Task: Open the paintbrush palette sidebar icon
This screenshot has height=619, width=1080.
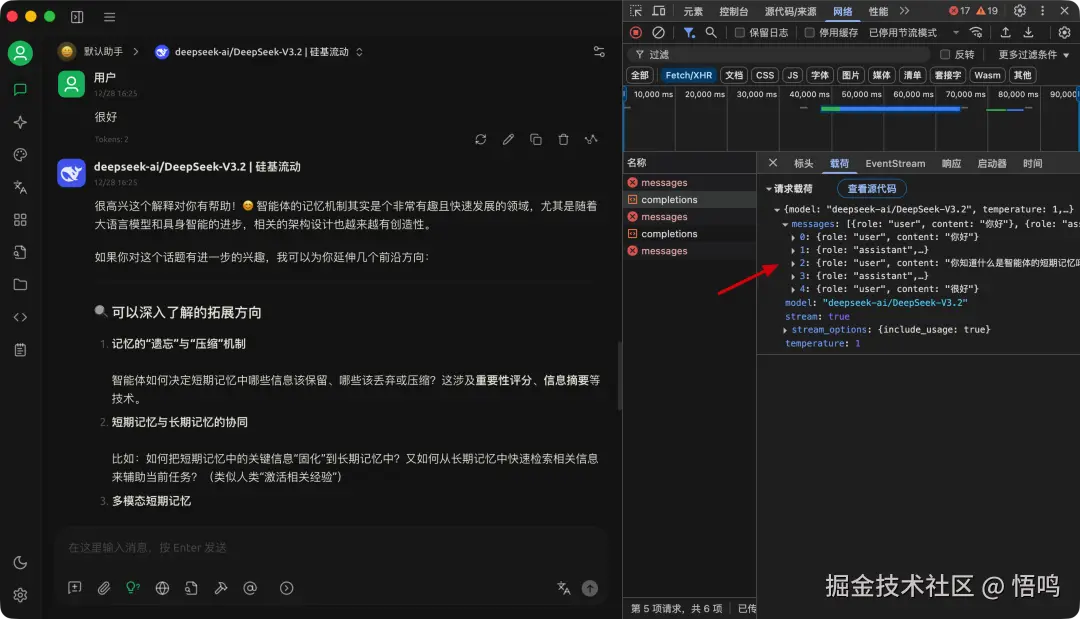Action: (x=20, y=154)
